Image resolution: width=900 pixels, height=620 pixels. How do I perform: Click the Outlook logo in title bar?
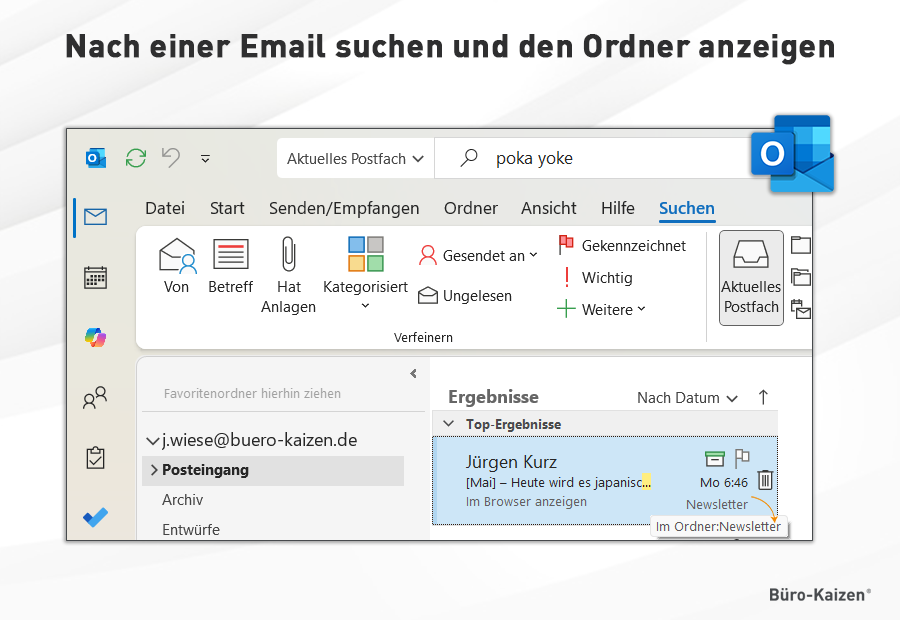click(96, 158)
